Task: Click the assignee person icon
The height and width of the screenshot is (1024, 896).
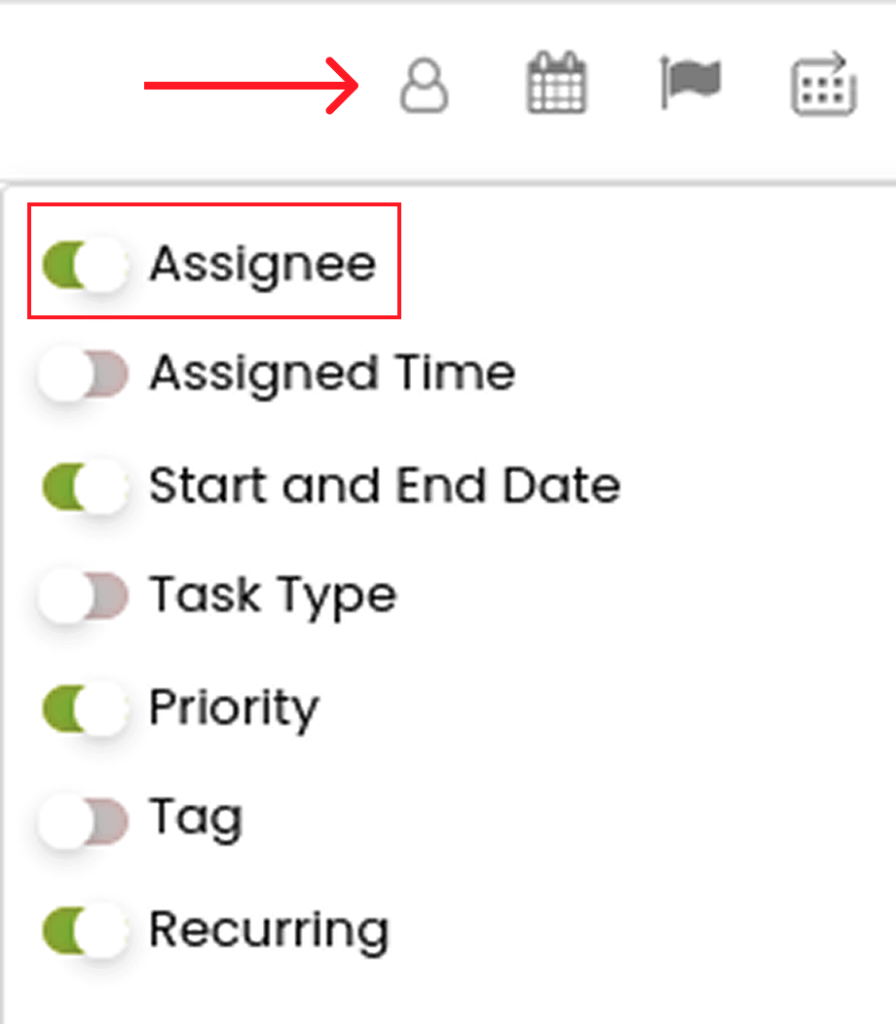Action: pyautogui.click(x=424, y=85)
